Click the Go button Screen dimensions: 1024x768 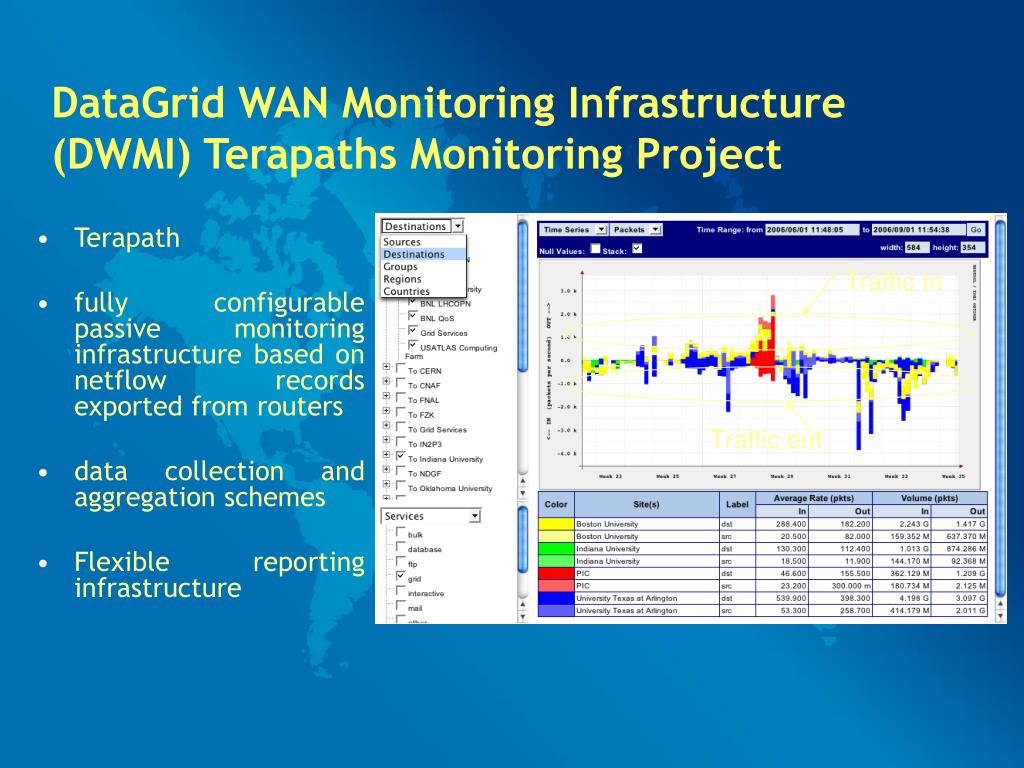pyautogui.click(x=976, y=230)
